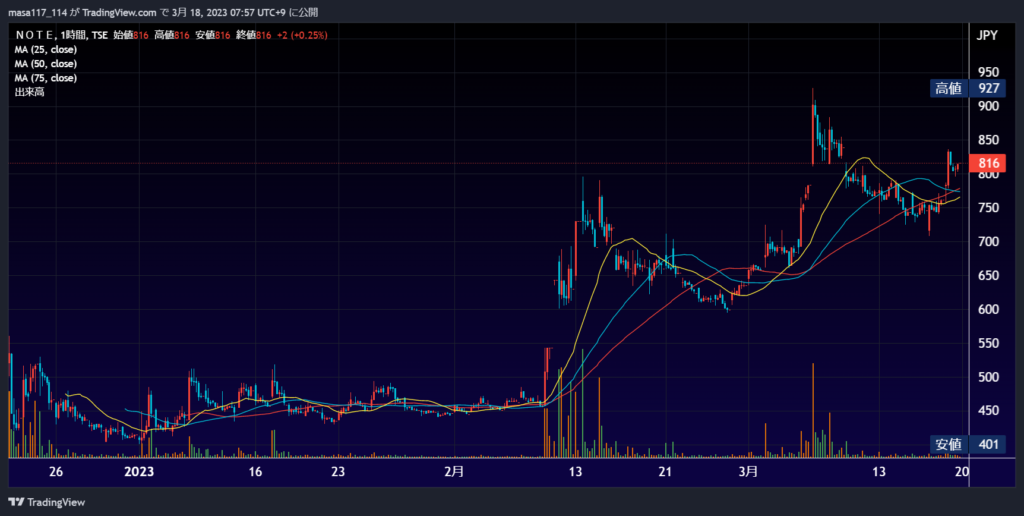The width and height of the screenshot is (1024, 516).
Task: Click the 21 date on time axis
Action: point(665,472)
